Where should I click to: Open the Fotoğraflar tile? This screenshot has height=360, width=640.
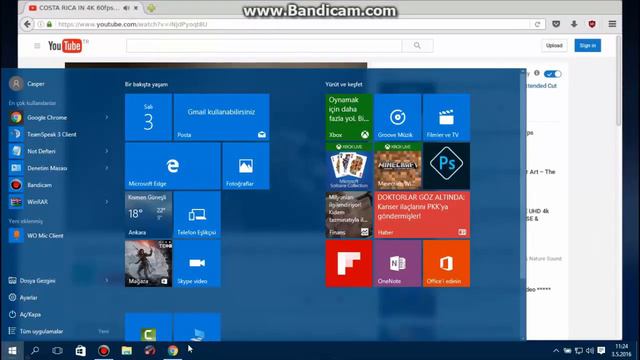click(246, 166)
